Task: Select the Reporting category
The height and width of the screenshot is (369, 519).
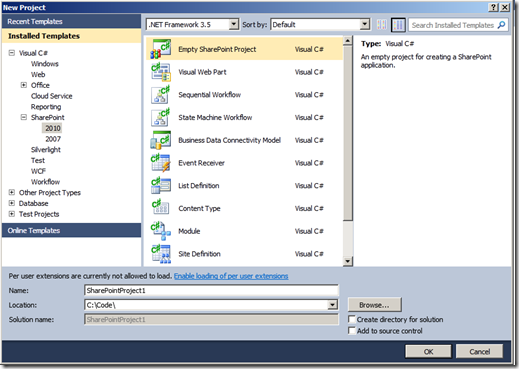Action: pos(46,107)
